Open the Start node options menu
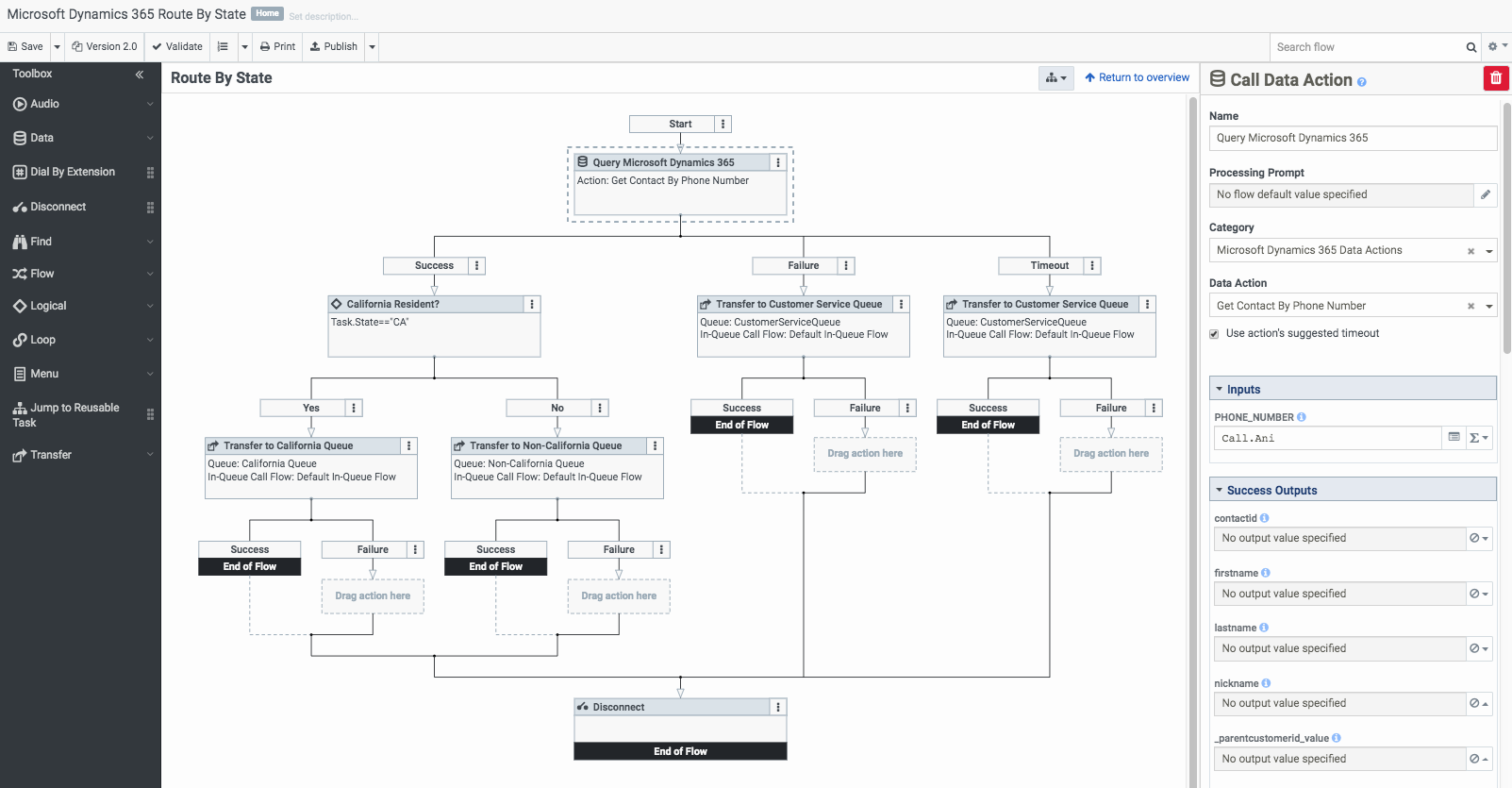Screen dimensions: 1512x788 click(x=723, y=124)
